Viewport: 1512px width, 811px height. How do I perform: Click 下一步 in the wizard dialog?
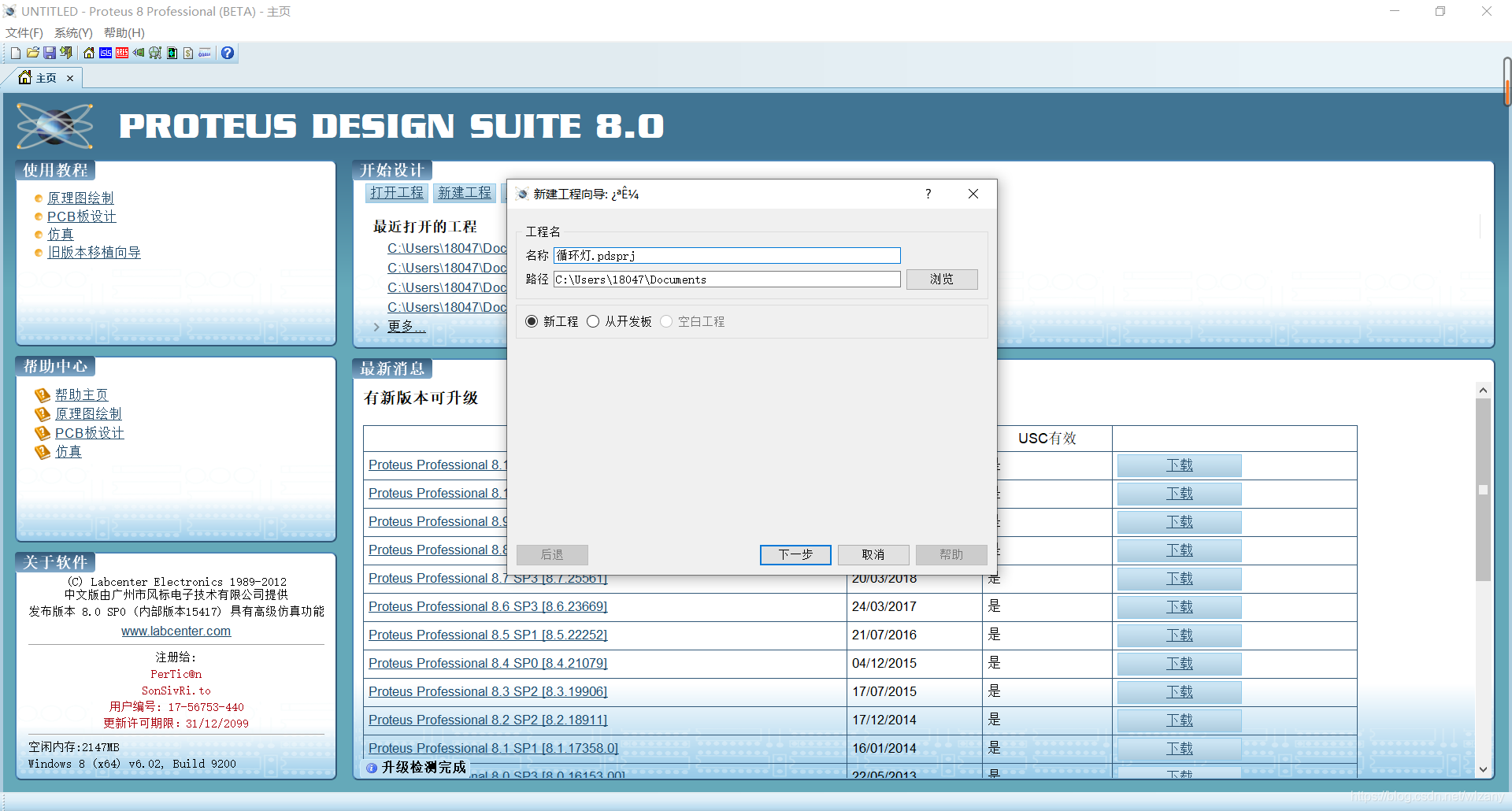point(795,555)
